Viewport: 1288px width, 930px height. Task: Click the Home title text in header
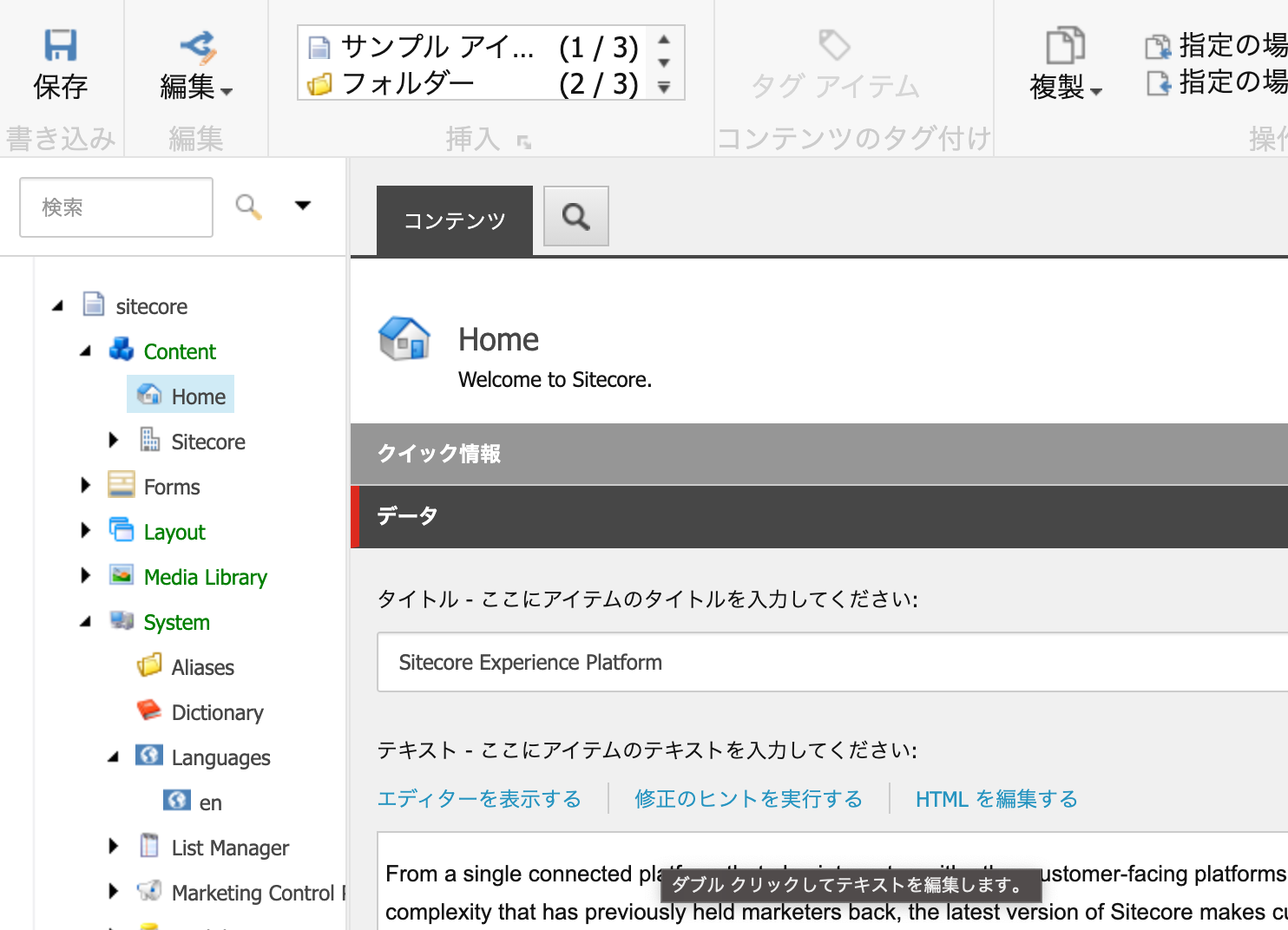(499, 339)
